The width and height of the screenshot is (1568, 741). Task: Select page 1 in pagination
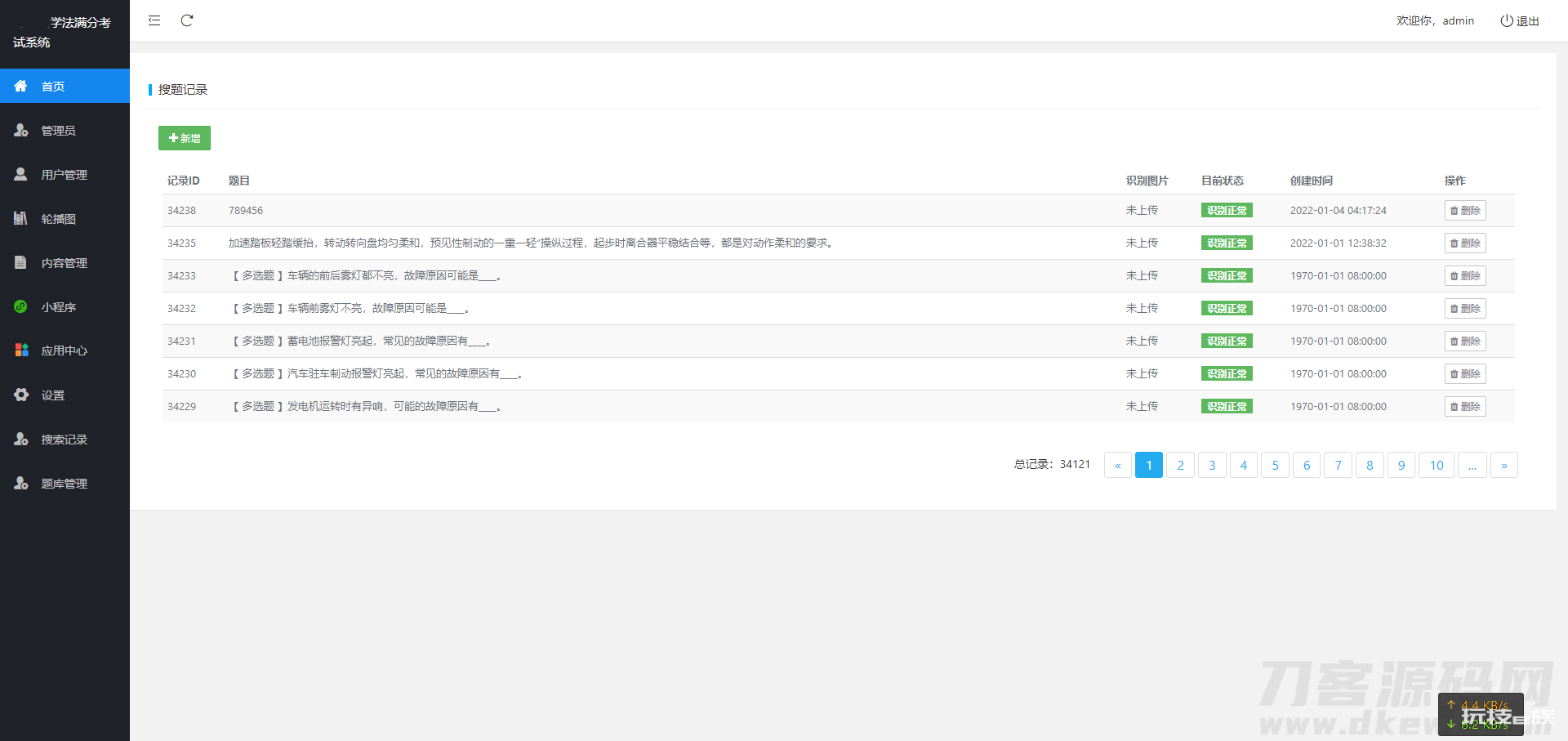pos(1149,465)
